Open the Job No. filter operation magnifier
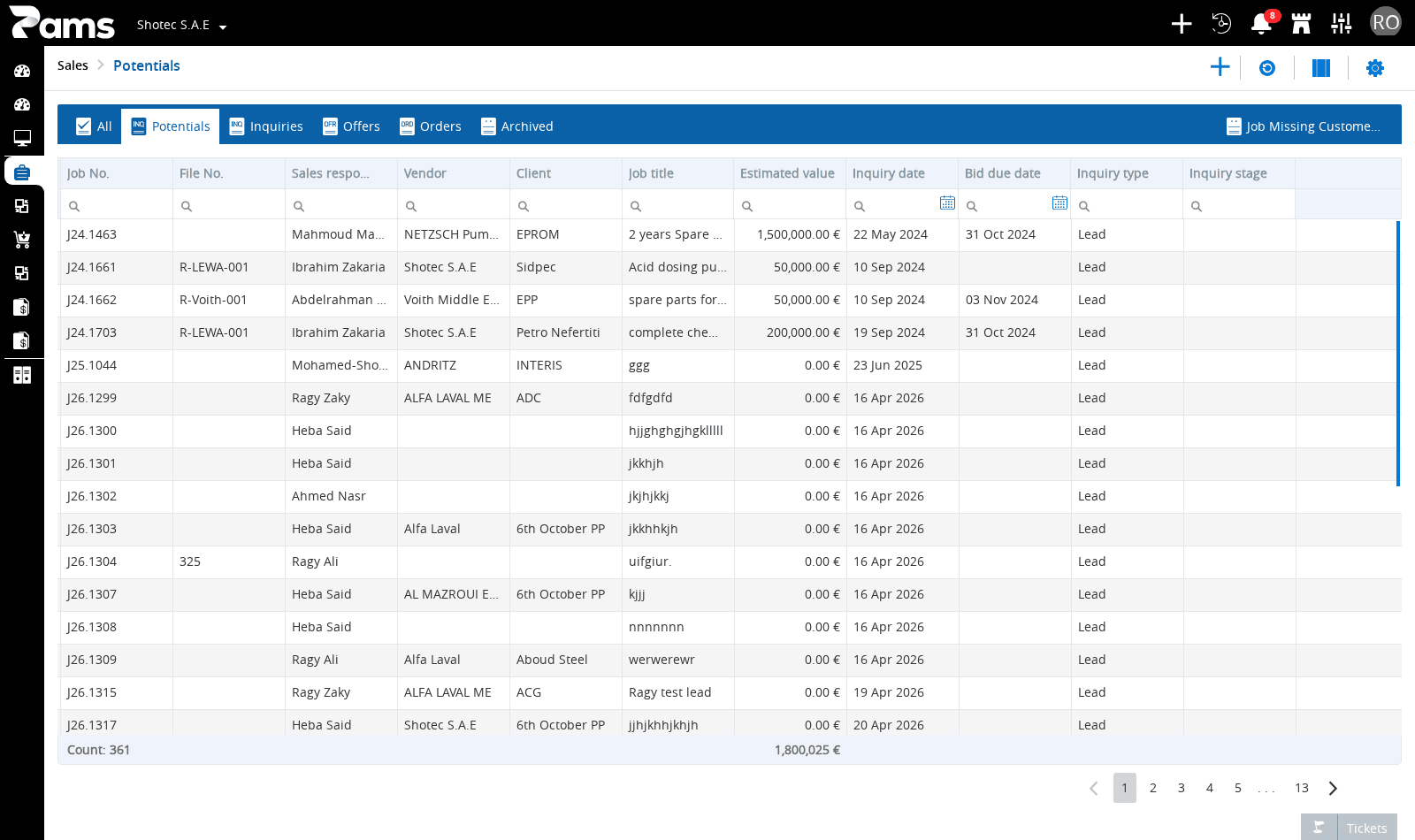Image resolution: width=1415 pixels, height=840 pixels. pyautogui.click(x=74, y=206)
